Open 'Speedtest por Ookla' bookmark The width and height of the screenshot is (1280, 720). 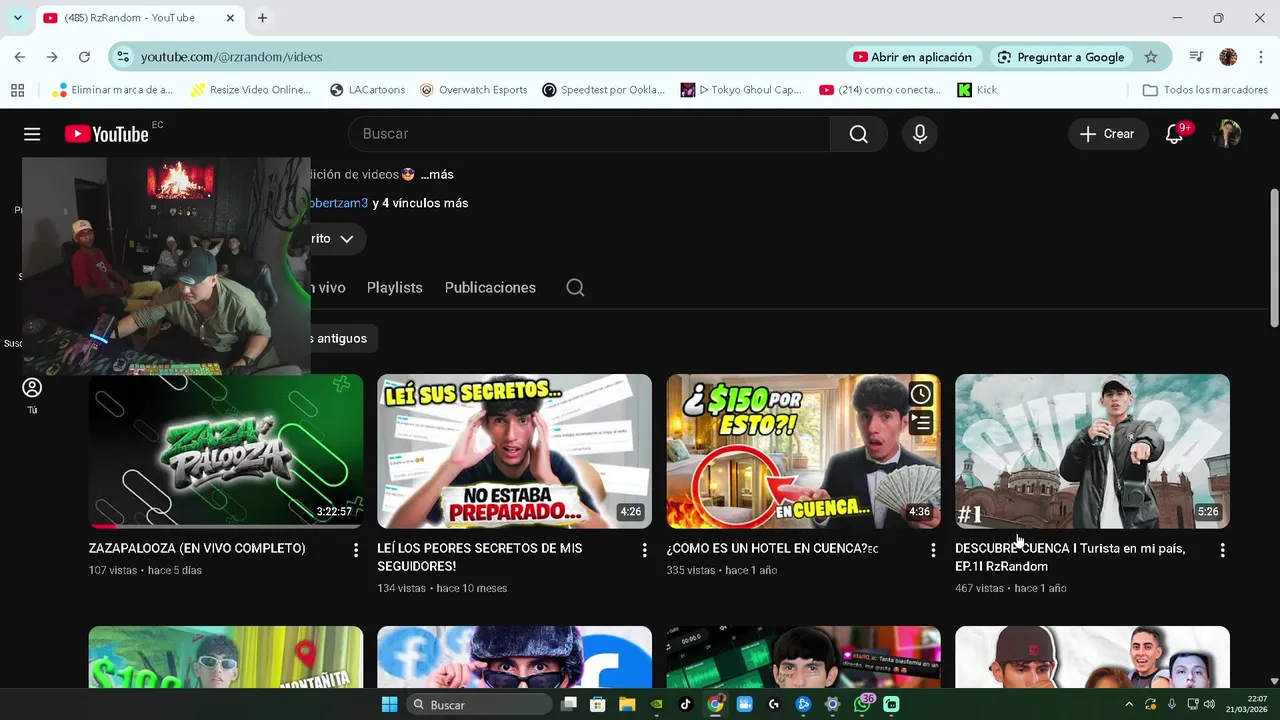click(x=603, y=90)
